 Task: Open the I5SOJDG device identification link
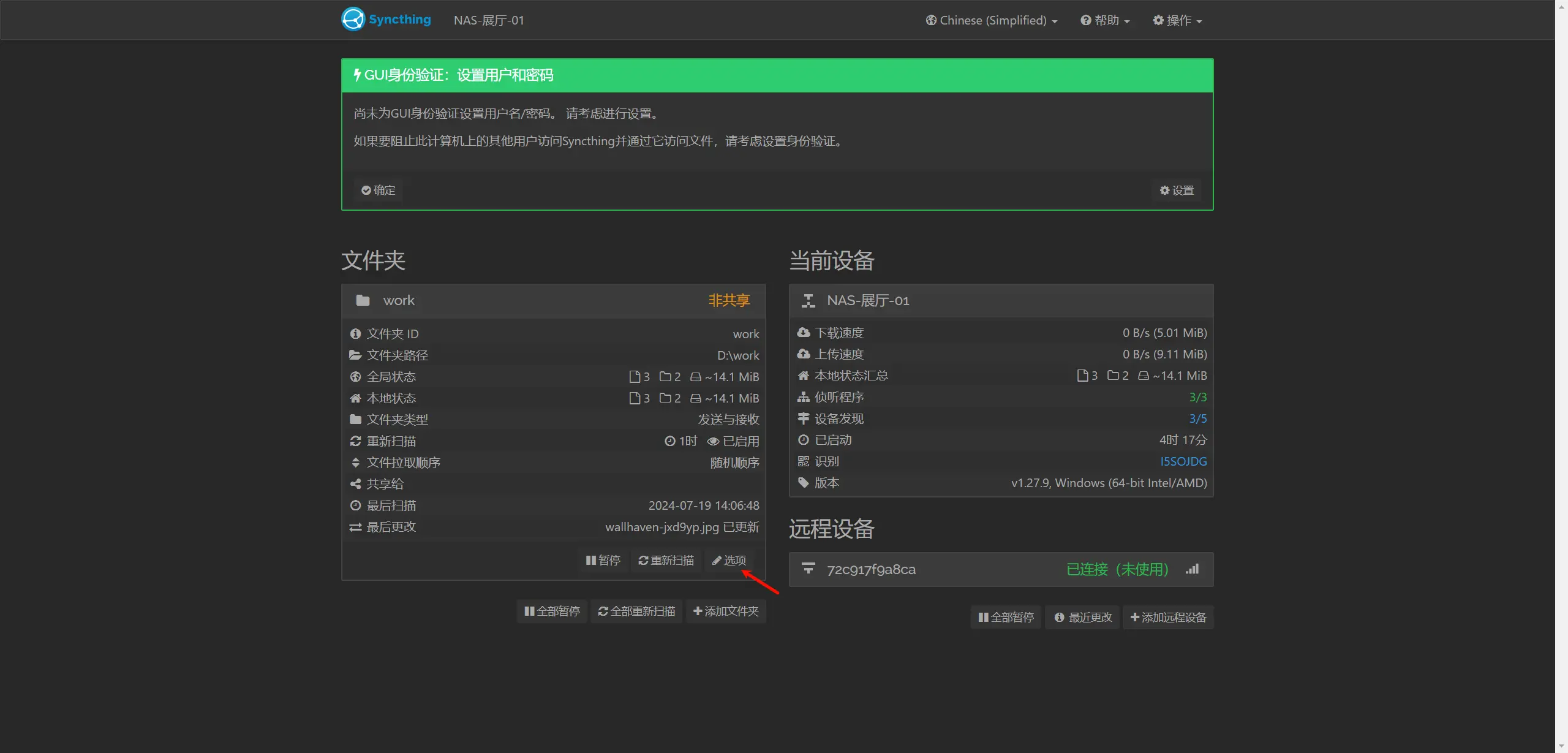click(1183, 461)
